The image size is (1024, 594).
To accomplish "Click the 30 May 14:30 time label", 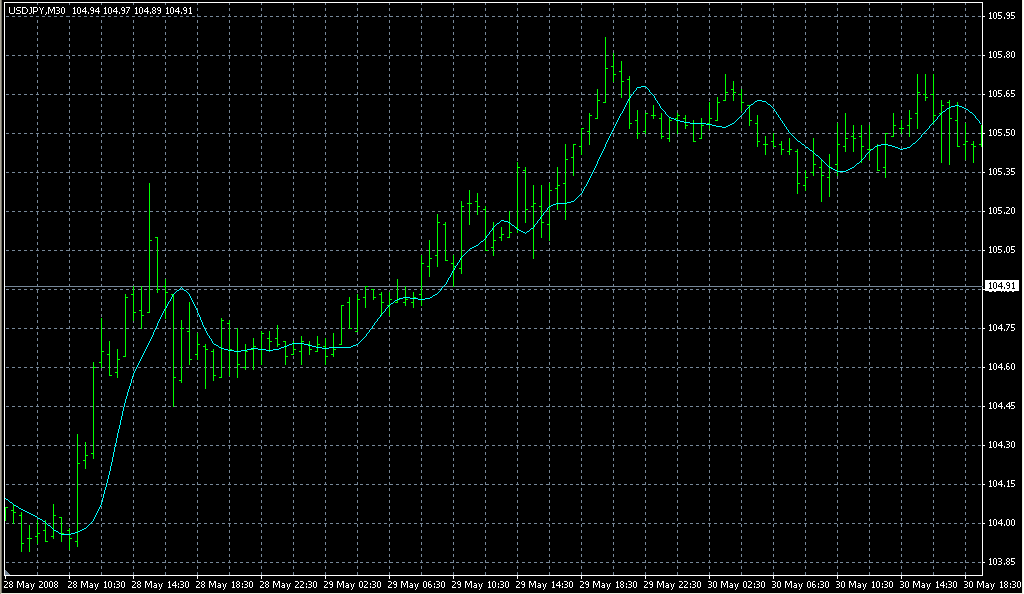I will pyautogui.click(x=928, y=585).
